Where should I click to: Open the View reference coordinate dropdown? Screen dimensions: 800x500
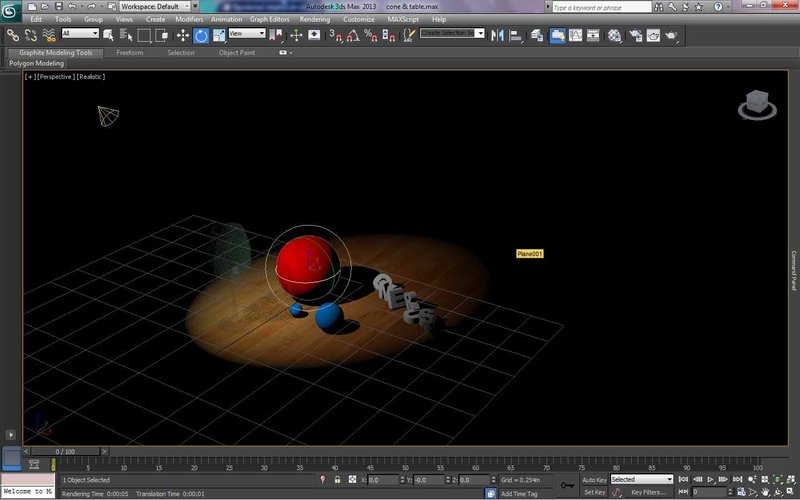(x=247, y=33)
